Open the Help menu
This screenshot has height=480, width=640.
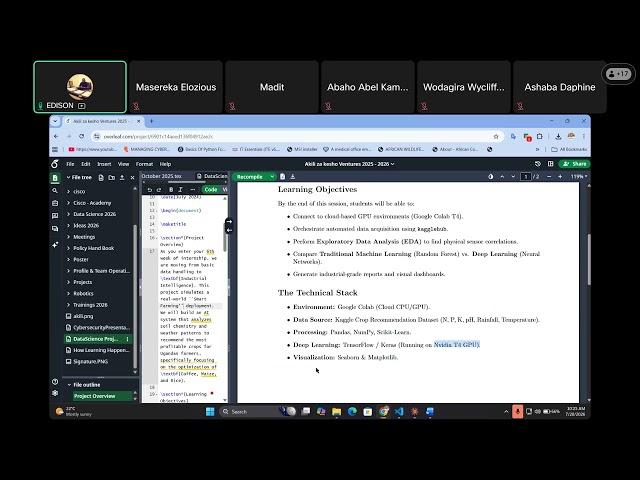click(165, 164)
